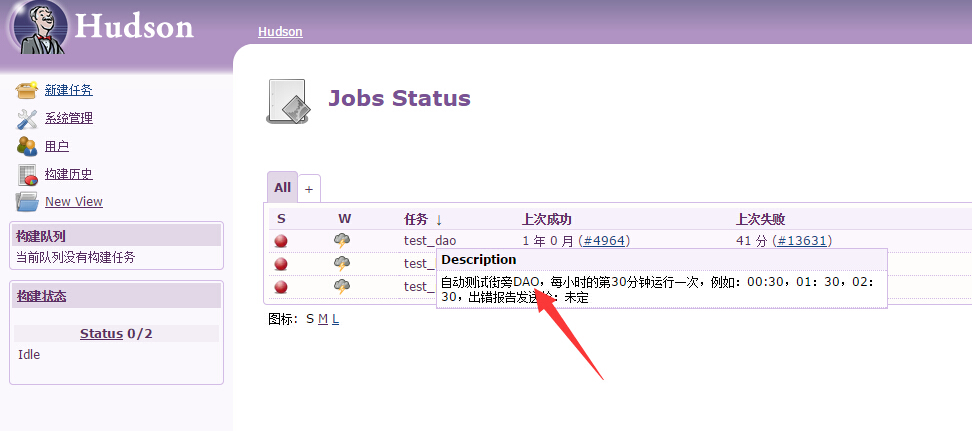This screenshot has width=972, height=431.
Task: Click the Hudson breadcrumb link
Action: [x=280, y=32]
